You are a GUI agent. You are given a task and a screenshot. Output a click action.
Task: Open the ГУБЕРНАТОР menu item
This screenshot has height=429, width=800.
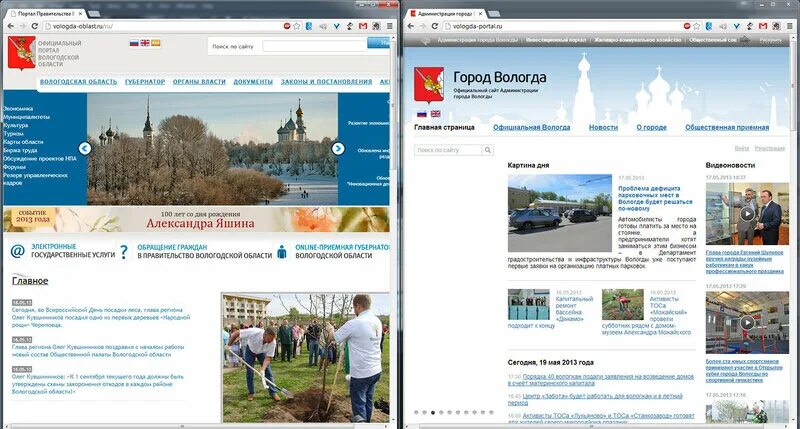point(145,82)
